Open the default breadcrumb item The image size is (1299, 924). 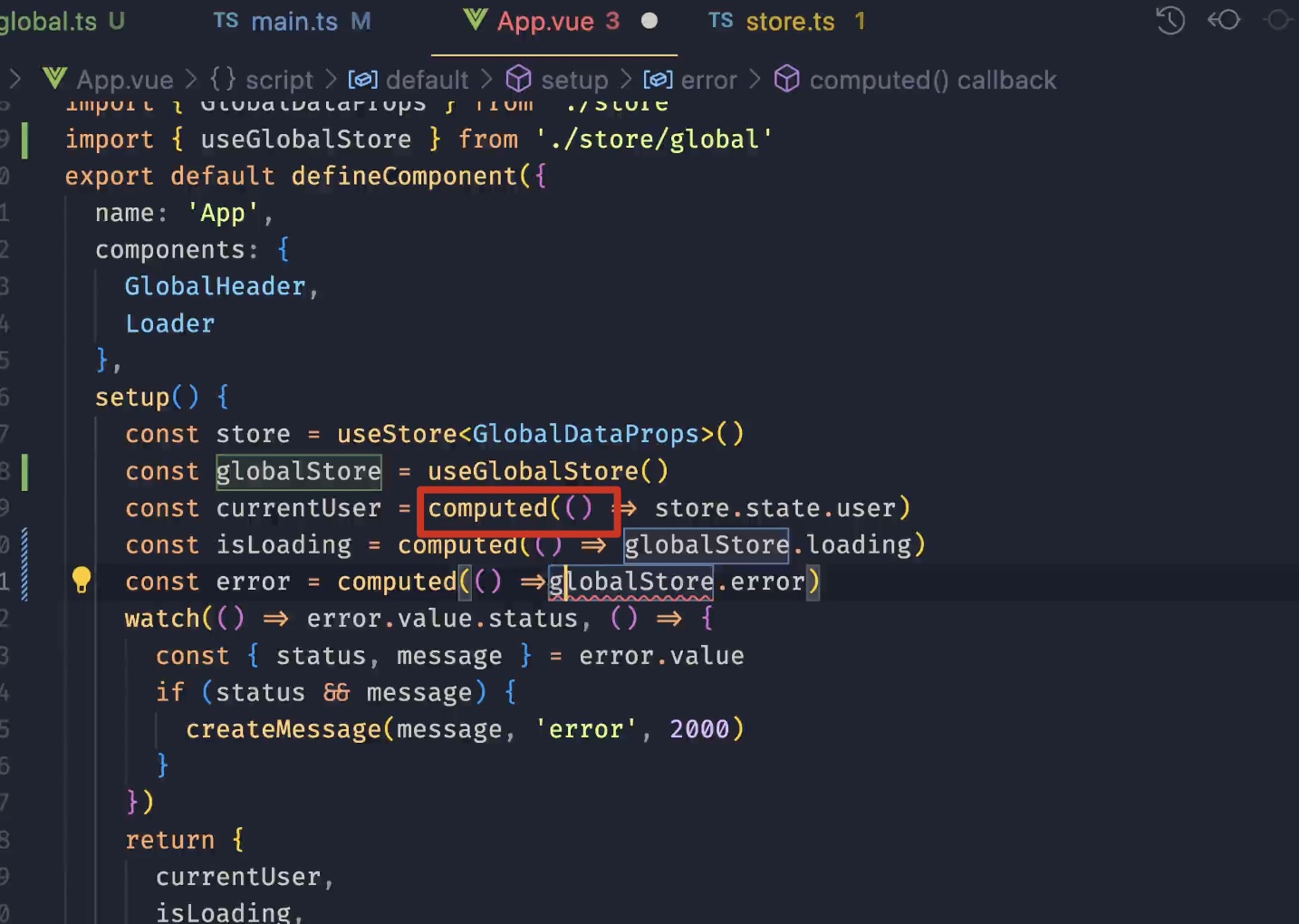pos(427,80)
